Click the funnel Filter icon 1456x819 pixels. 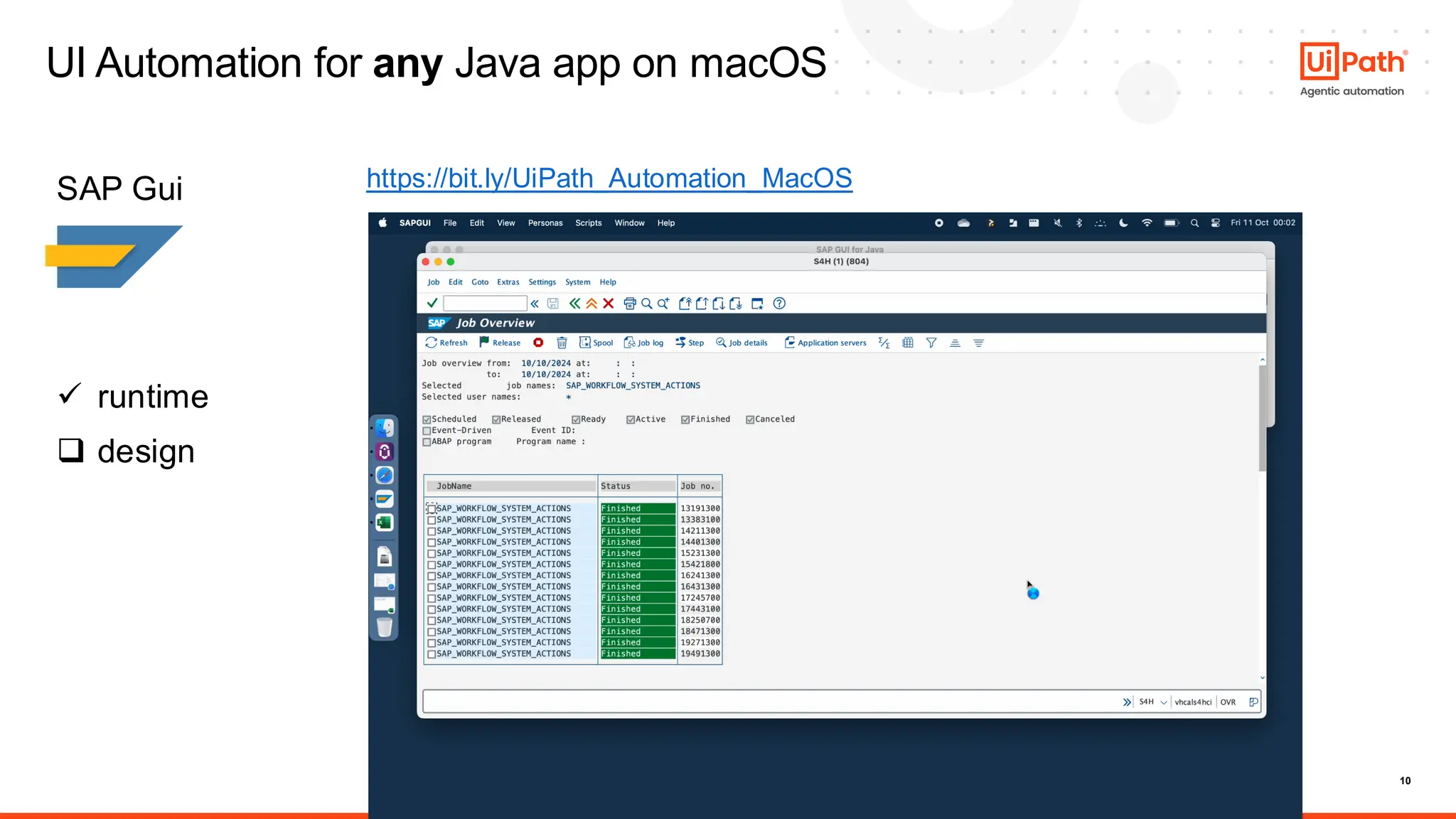(x=931, y=343)
